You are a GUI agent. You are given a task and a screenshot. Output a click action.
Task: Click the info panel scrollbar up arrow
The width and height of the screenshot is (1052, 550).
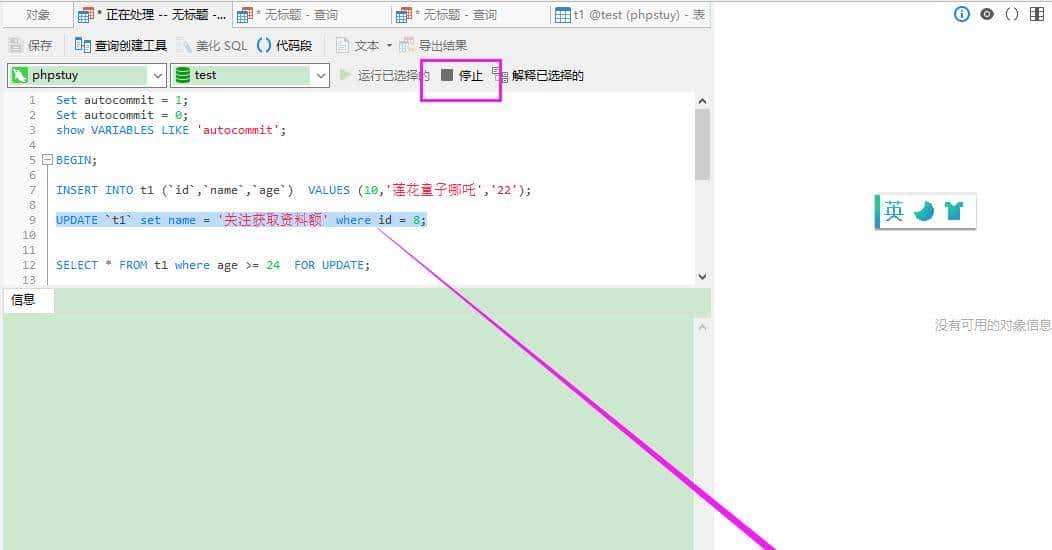click(x=702, y=327)
